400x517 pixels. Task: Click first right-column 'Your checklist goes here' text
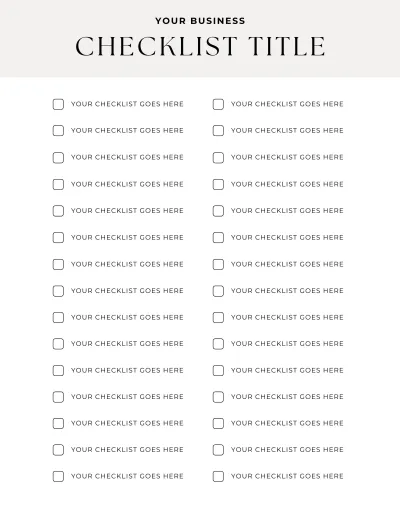tap(287, 104)
